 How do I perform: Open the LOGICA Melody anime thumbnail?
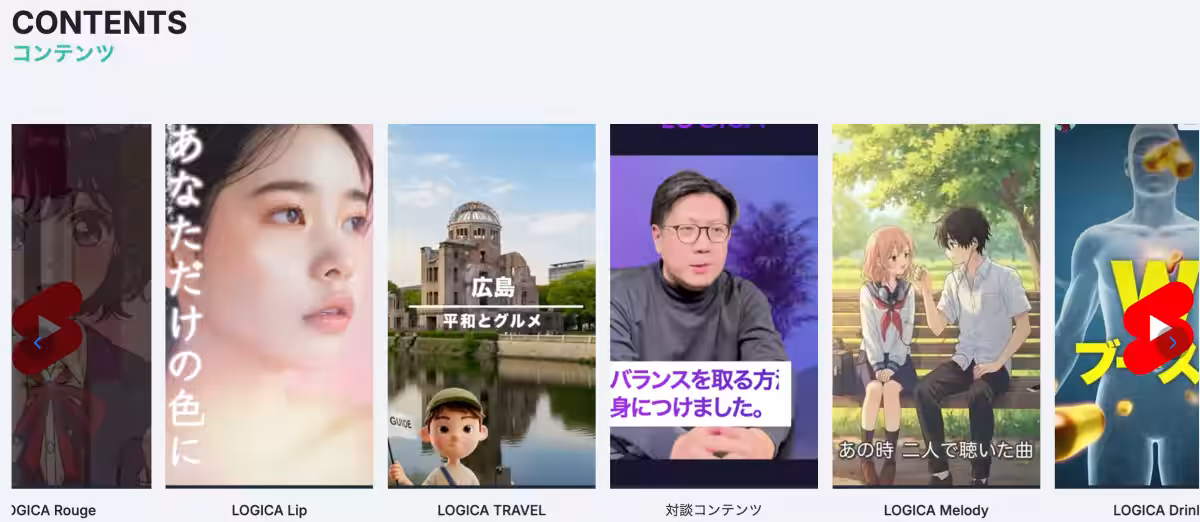pyautogui.click(x=936, y=306)
